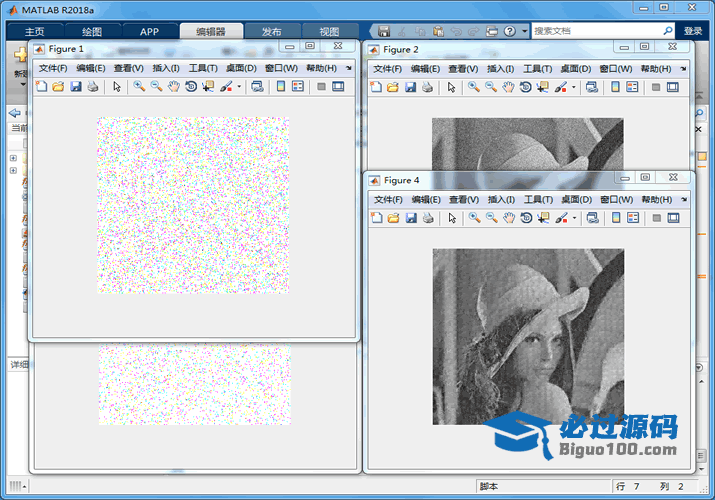Save figure icon in Figure 2 toolbar
Viewport: 715px width, 500px height.
click(x=410, y=87)
